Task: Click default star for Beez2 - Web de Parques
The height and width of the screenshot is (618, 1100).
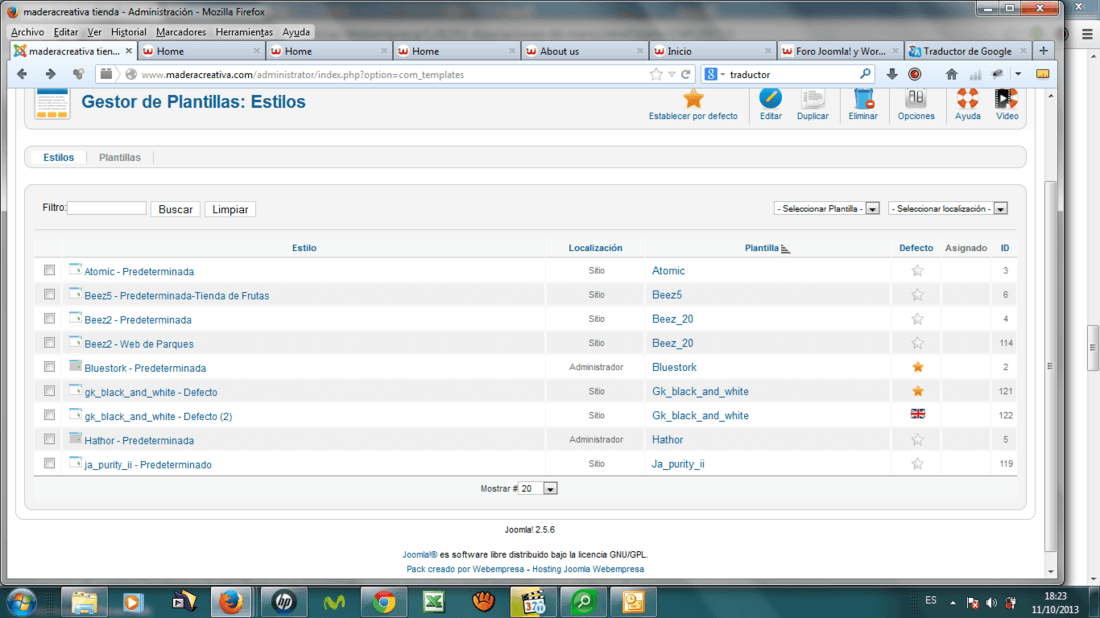Action: tap(917, 343)
